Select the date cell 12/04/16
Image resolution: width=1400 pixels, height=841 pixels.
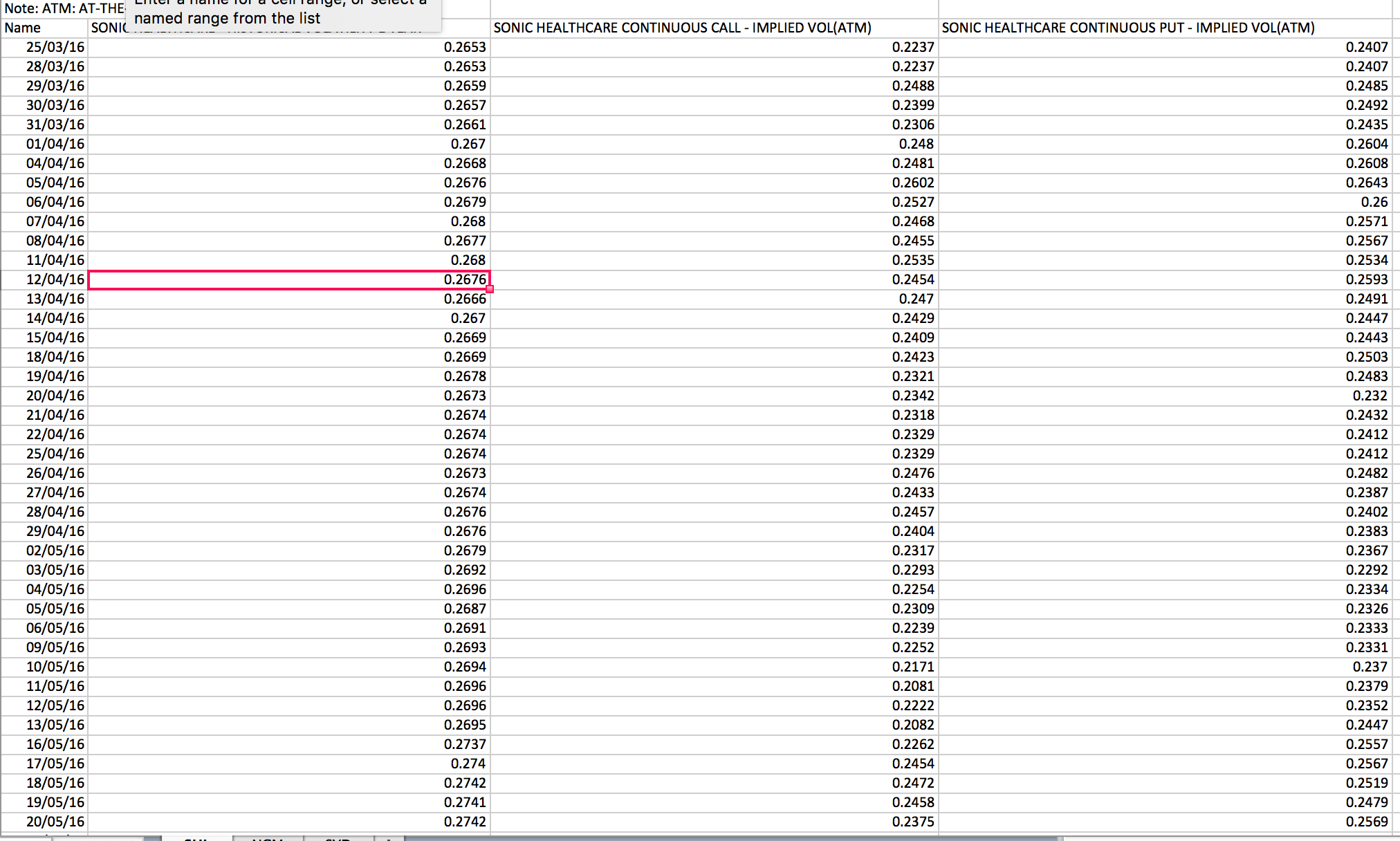pyautogui.click(x=44, y=279)
